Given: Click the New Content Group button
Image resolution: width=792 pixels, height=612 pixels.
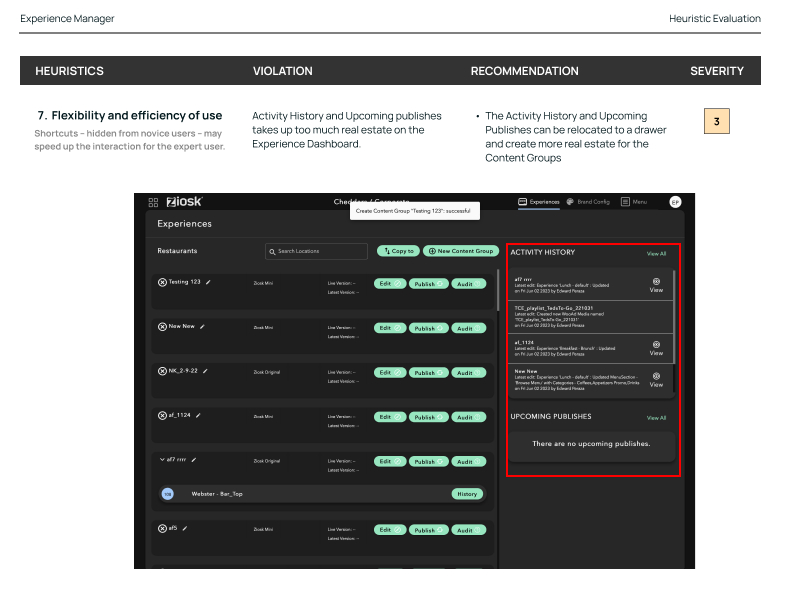Looking at the screenshot, I should coord(460,251).
